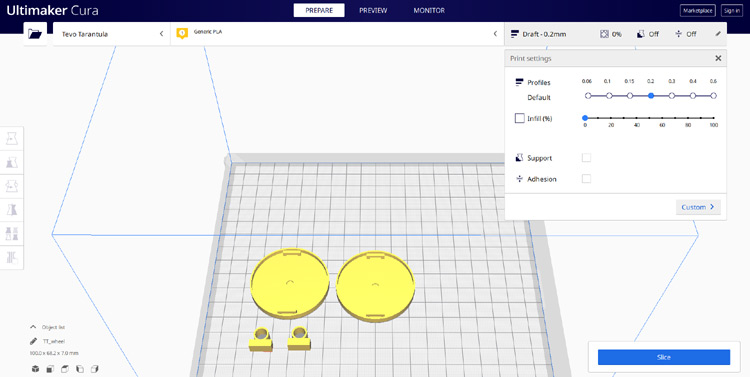Click the Ultimaker Cura logo
This screenshot has height=377, width=750.
53,11
